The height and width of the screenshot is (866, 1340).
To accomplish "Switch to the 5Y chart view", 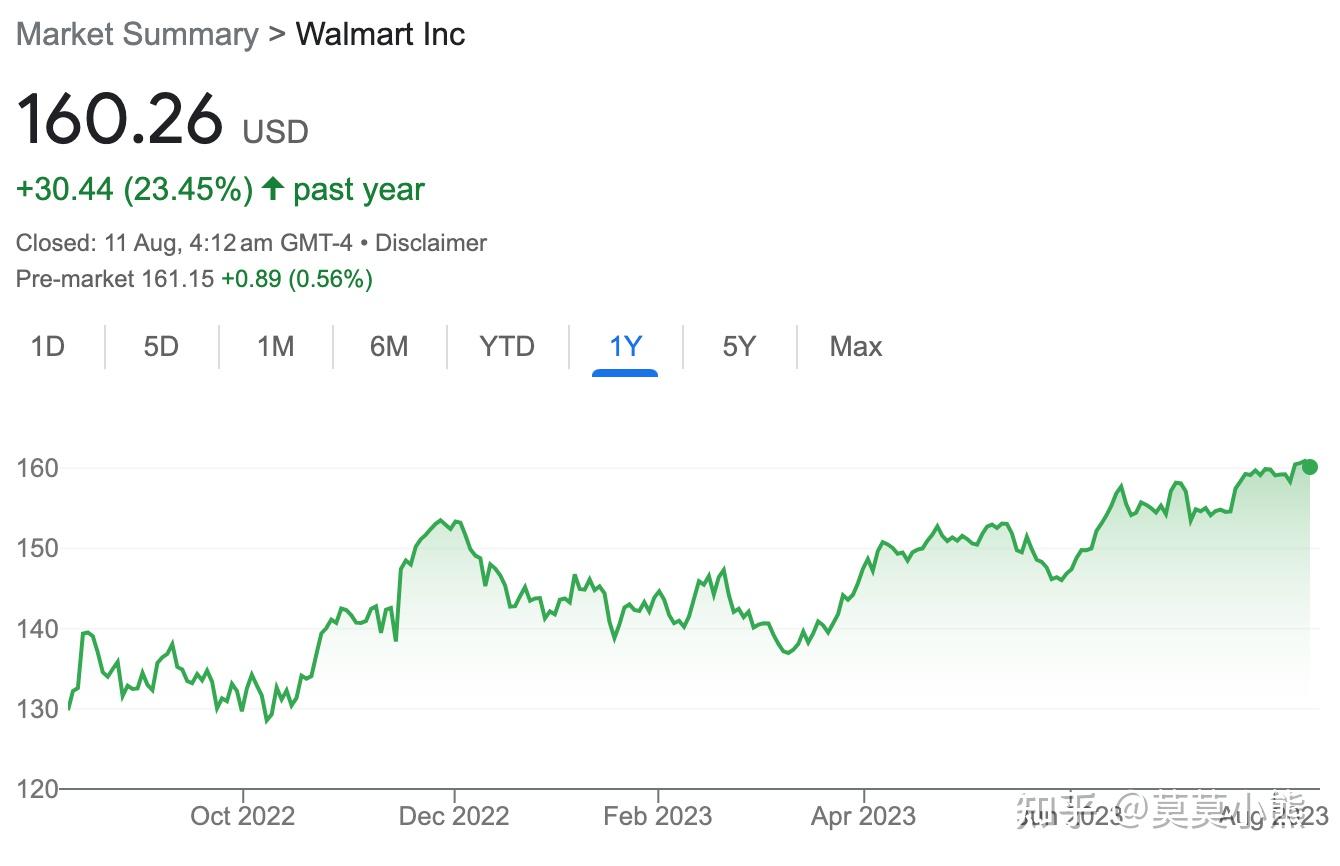I will pyautogui.click(x=739, y=347).
